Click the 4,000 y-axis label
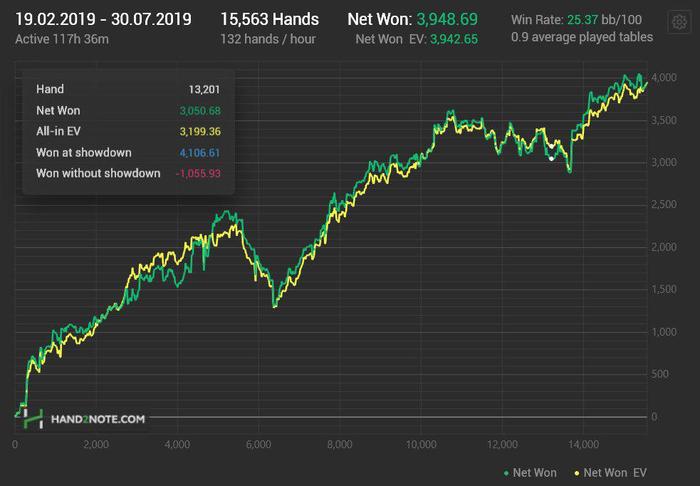700x486 pixels. pos(664,78)
